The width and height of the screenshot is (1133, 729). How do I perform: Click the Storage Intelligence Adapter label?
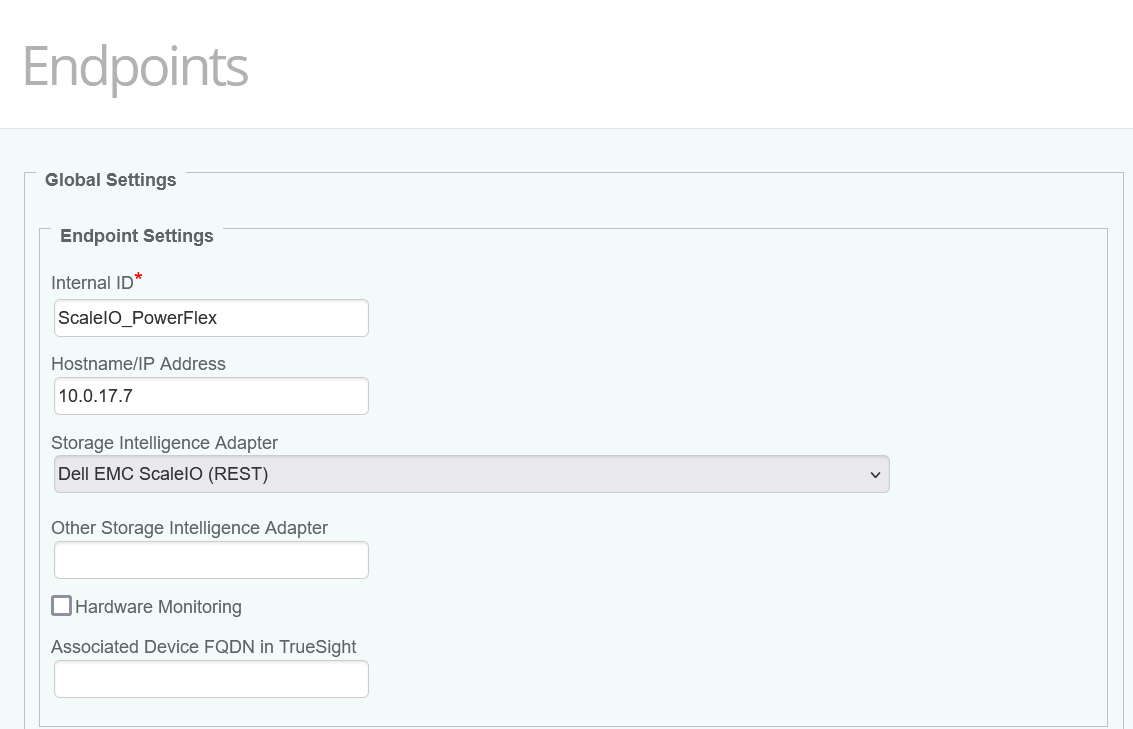pyautogui.click(x=164, y=443)
